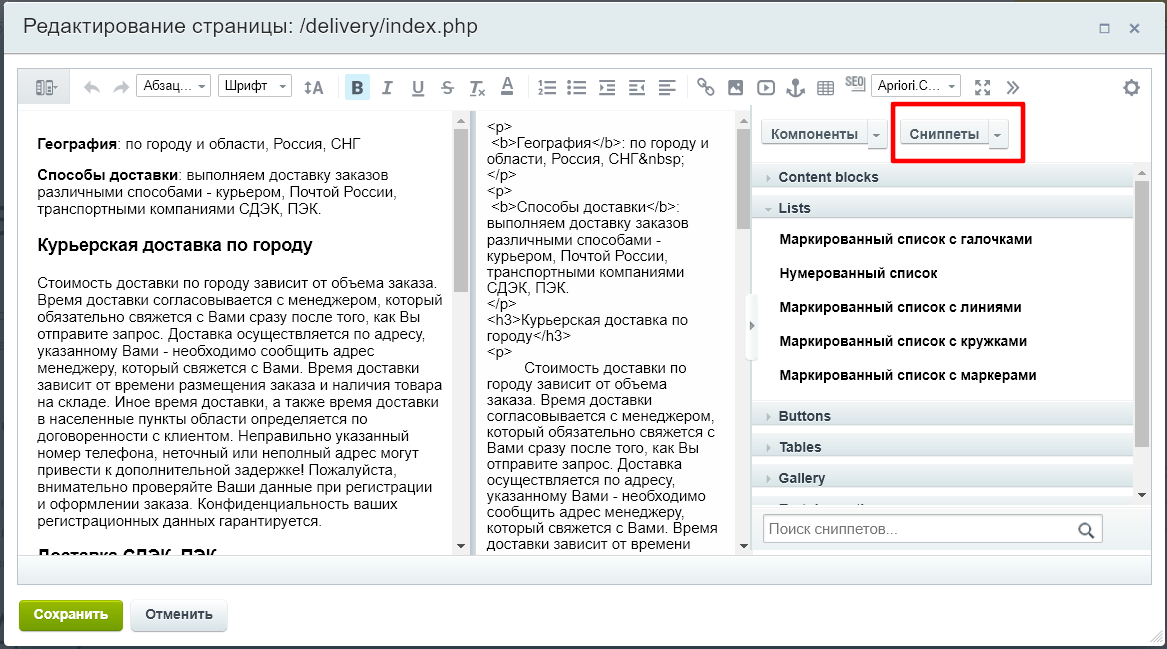Toggle italic text formatting
Image resolution: width=1167 pixels, height=649 pixels.
pos(388,87)
